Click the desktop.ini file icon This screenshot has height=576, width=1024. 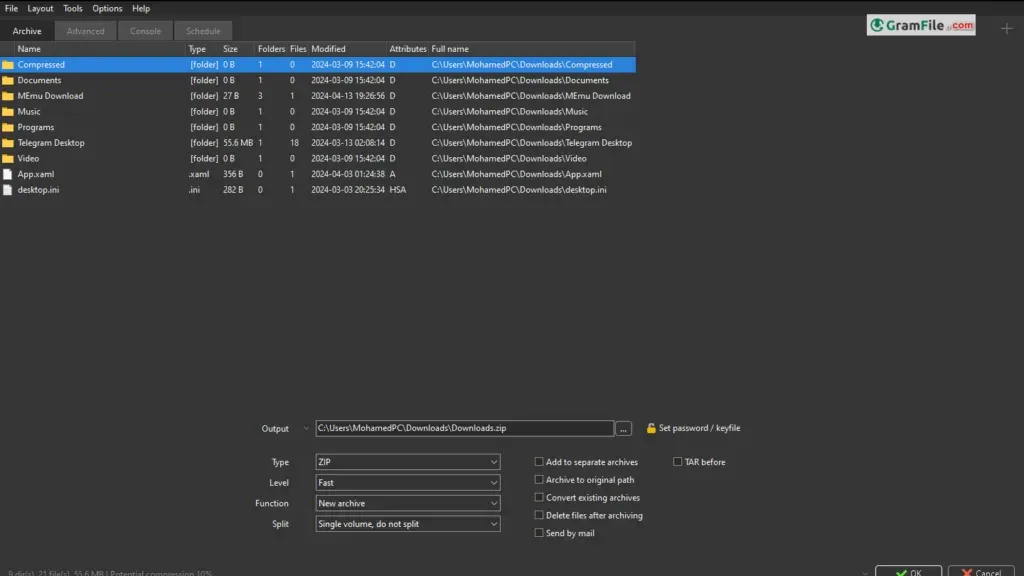click(8, 190)
